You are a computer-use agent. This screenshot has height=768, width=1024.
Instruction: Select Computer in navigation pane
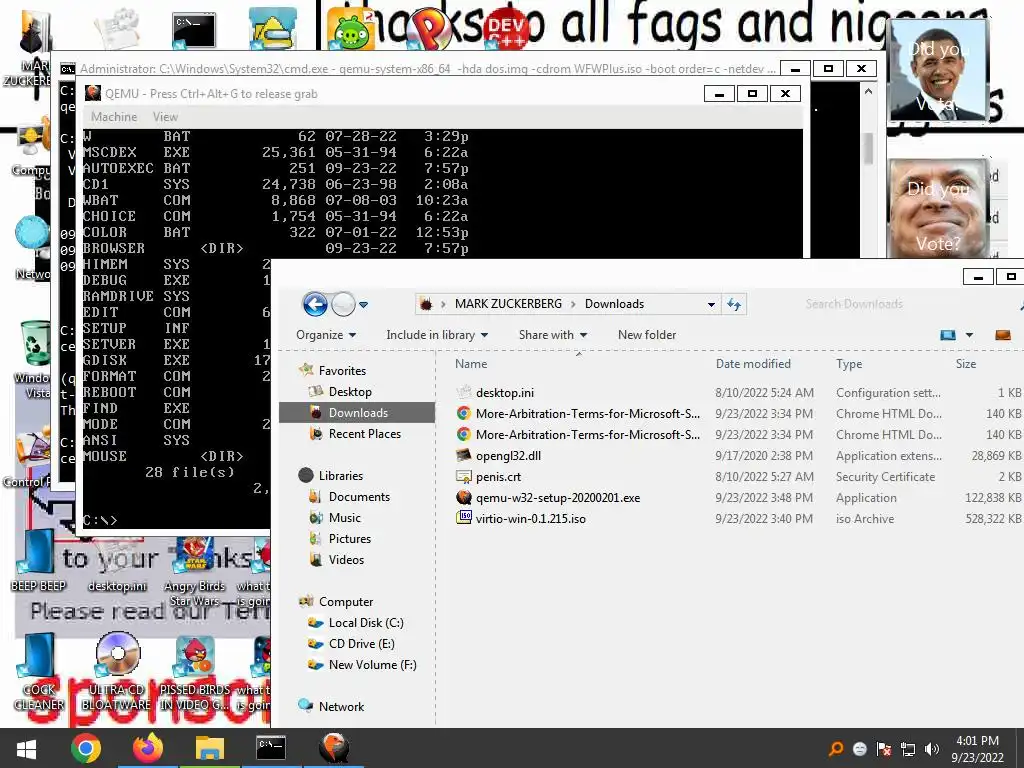tap(345, 602)
